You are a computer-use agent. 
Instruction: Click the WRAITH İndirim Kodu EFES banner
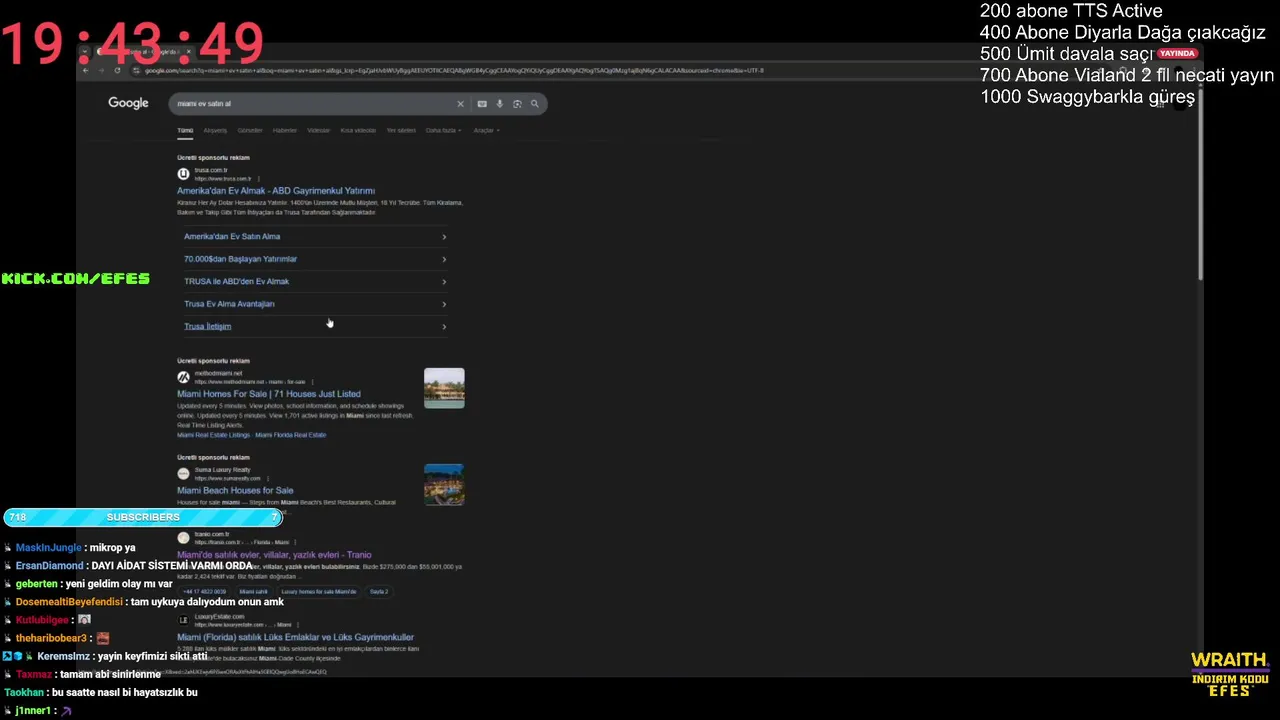click(1230, 674)
